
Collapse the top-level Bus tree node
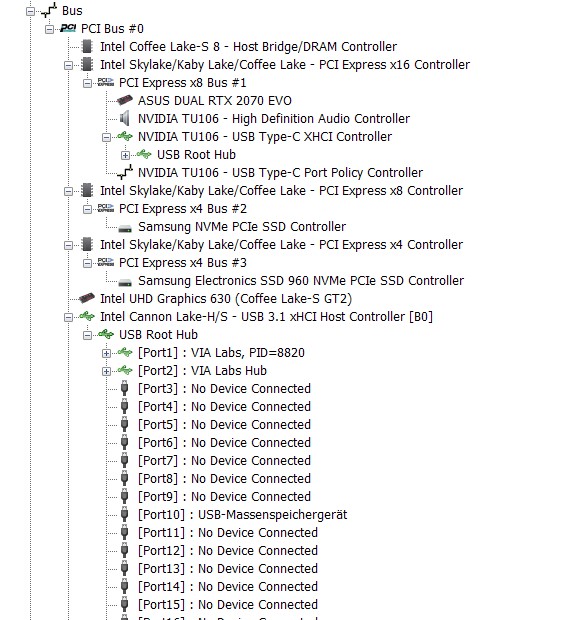click(30, 11)
